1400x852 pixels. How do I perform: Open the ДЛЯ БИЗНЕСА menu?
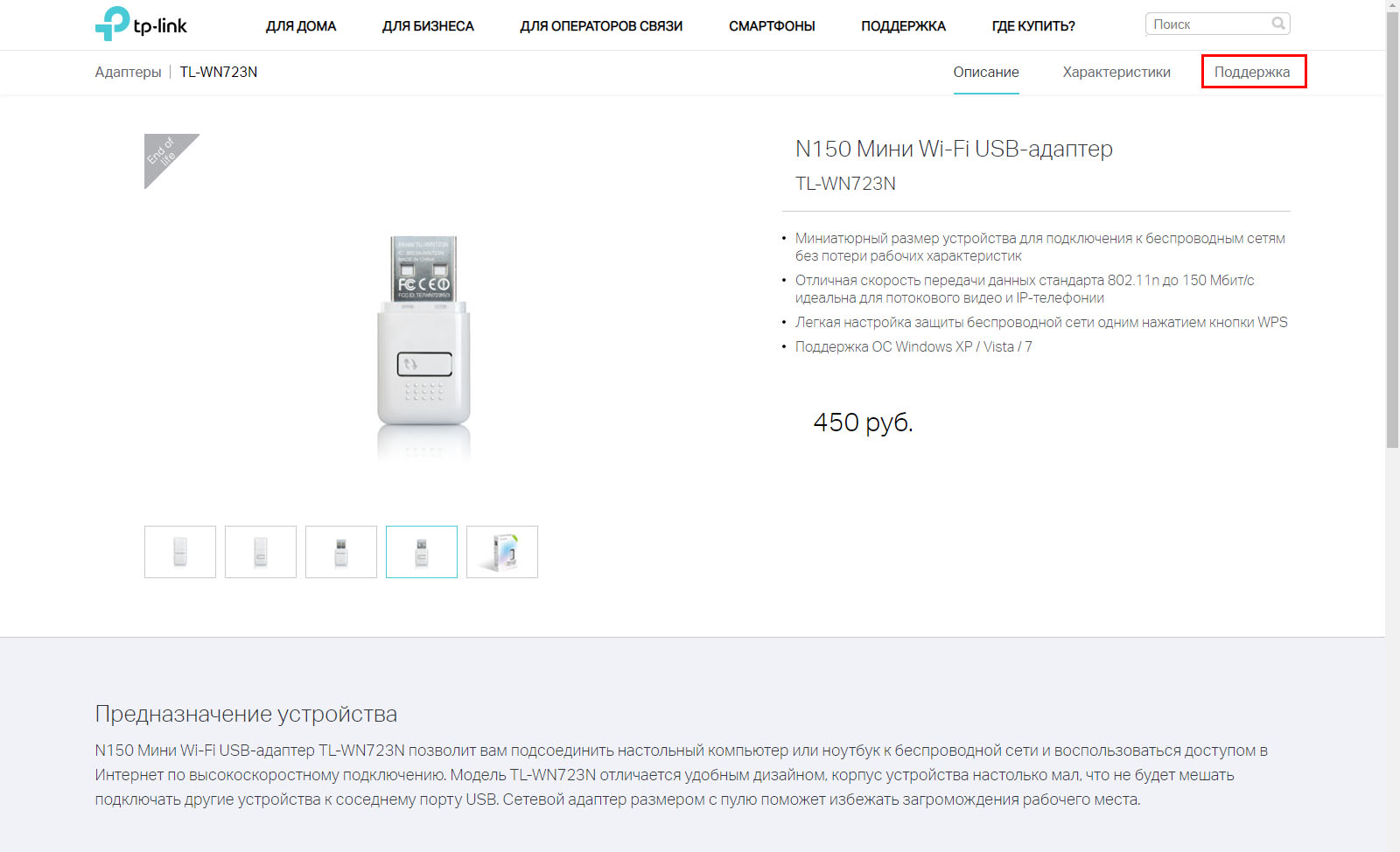pyautogui.click(x=428, y=26)
